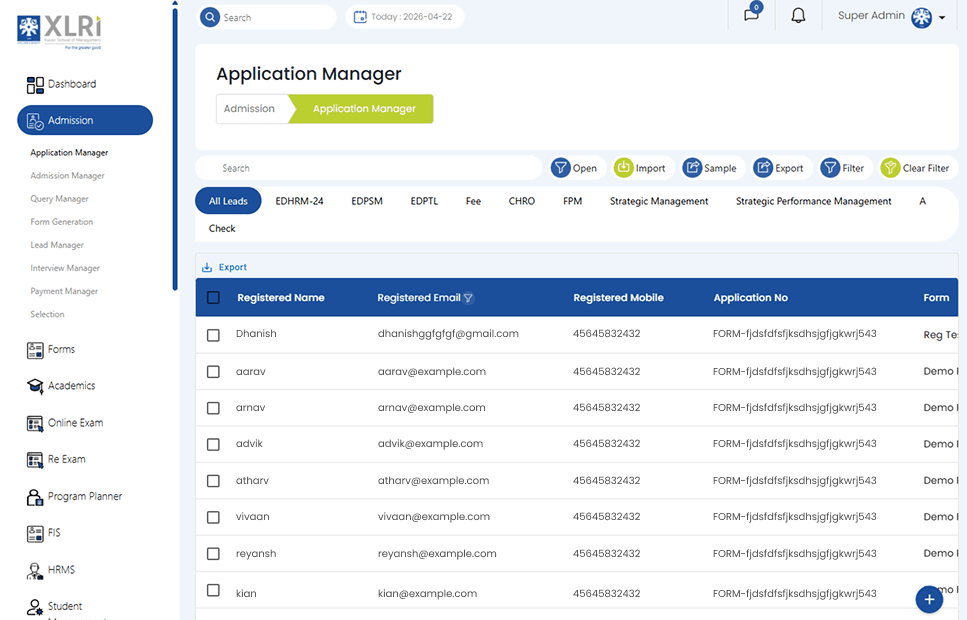The width and height of the screenshot is (967, 620).
Task: Tick the checkbox for vivaan
Action: (213, 517)
